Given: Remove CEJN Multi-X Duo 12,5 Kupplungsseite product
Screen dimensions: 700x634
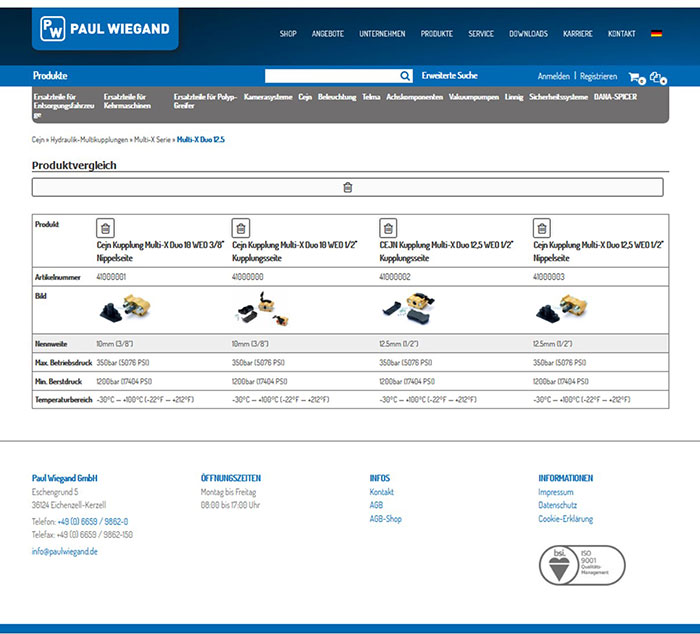Looking at the screenshot, I should click(x=388, y=228).
